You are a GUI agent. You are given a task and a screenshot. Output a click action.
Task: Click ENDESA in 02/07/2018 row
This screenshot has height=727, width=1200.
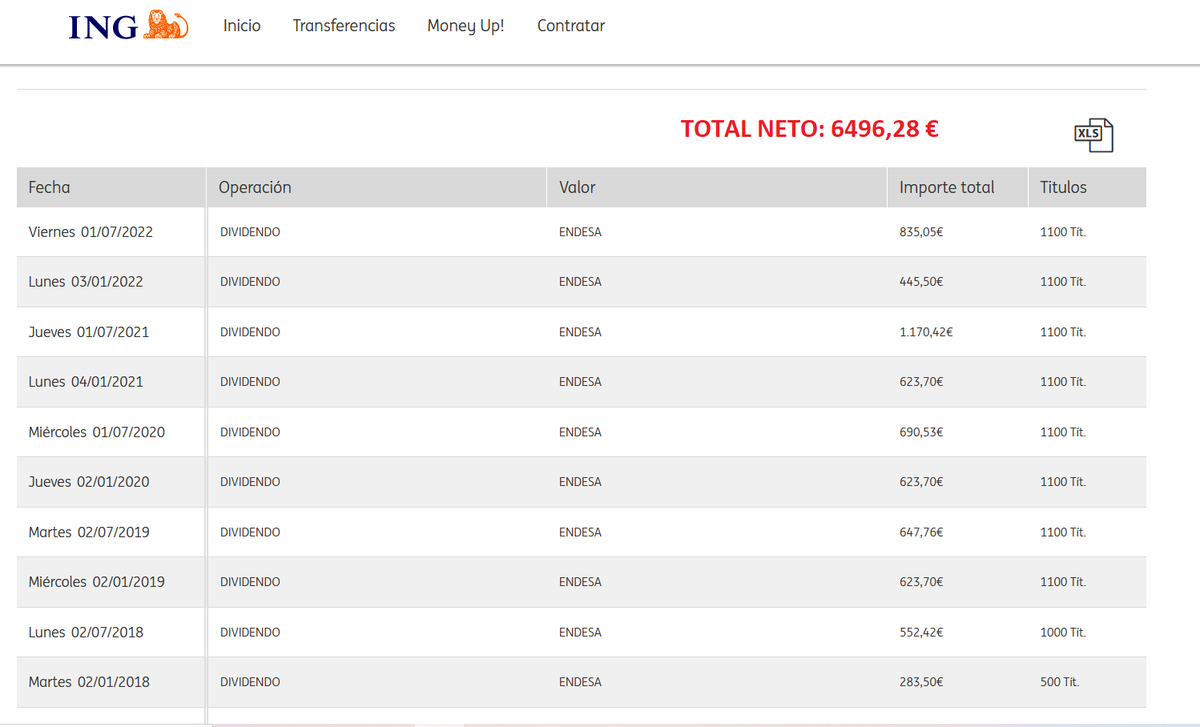(x=580, y=632)
